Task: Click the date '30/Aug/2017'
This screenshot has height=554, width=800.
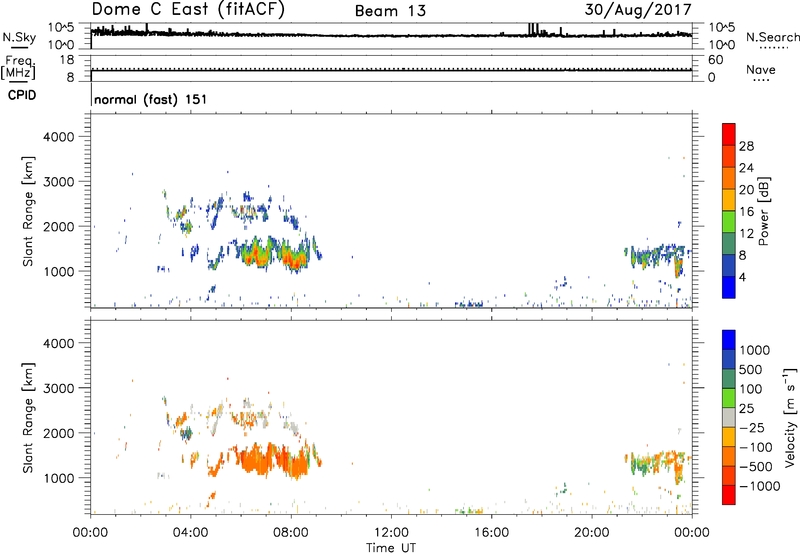Action: [x=638, y=10]
